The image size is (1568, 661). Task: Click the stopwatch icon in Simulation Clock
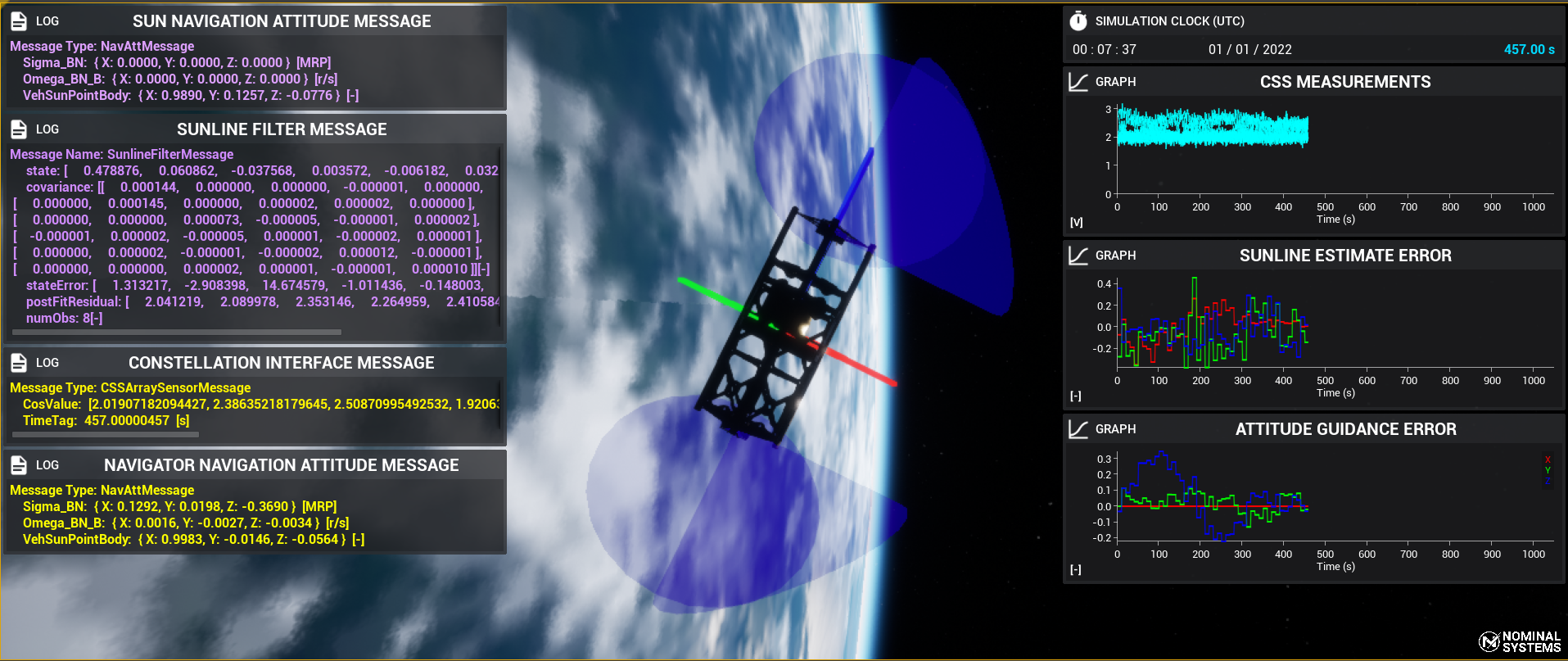point(1078,21)
